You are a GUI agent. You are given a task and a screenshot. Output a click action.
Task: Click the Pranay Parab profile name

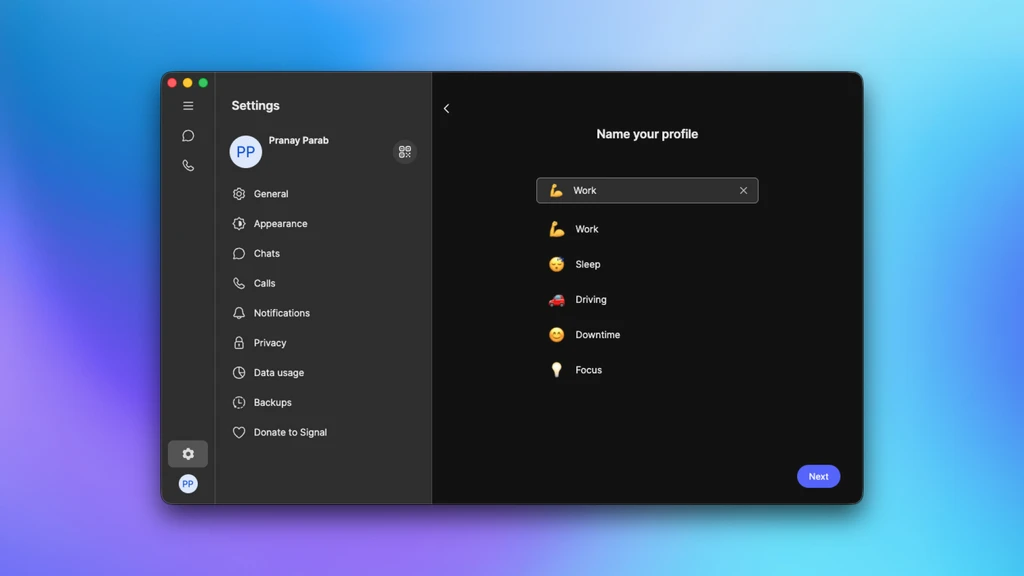pyautogui.click(x=298, y=140)
